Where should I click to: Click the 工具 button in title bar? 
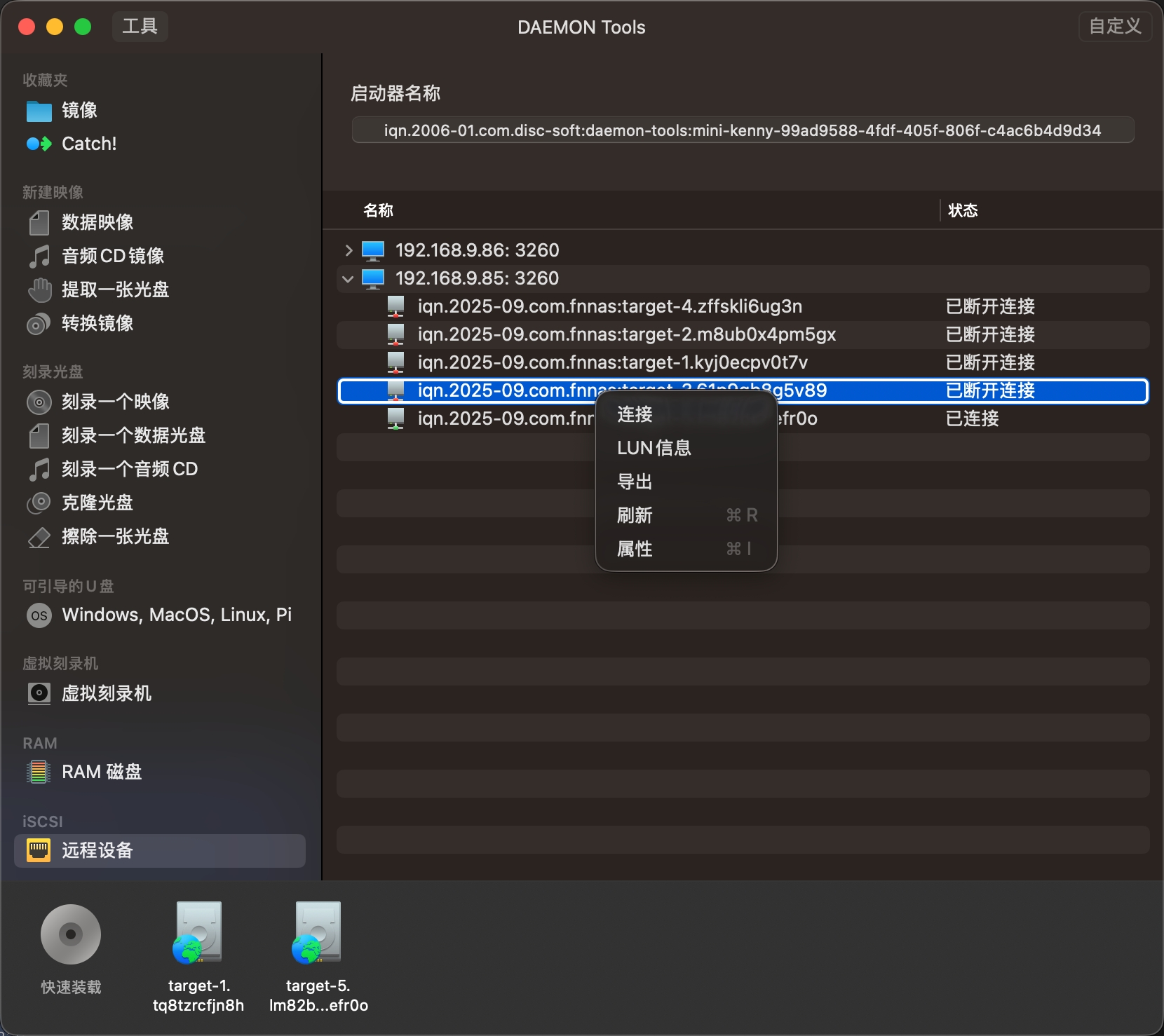coord(140,27)
